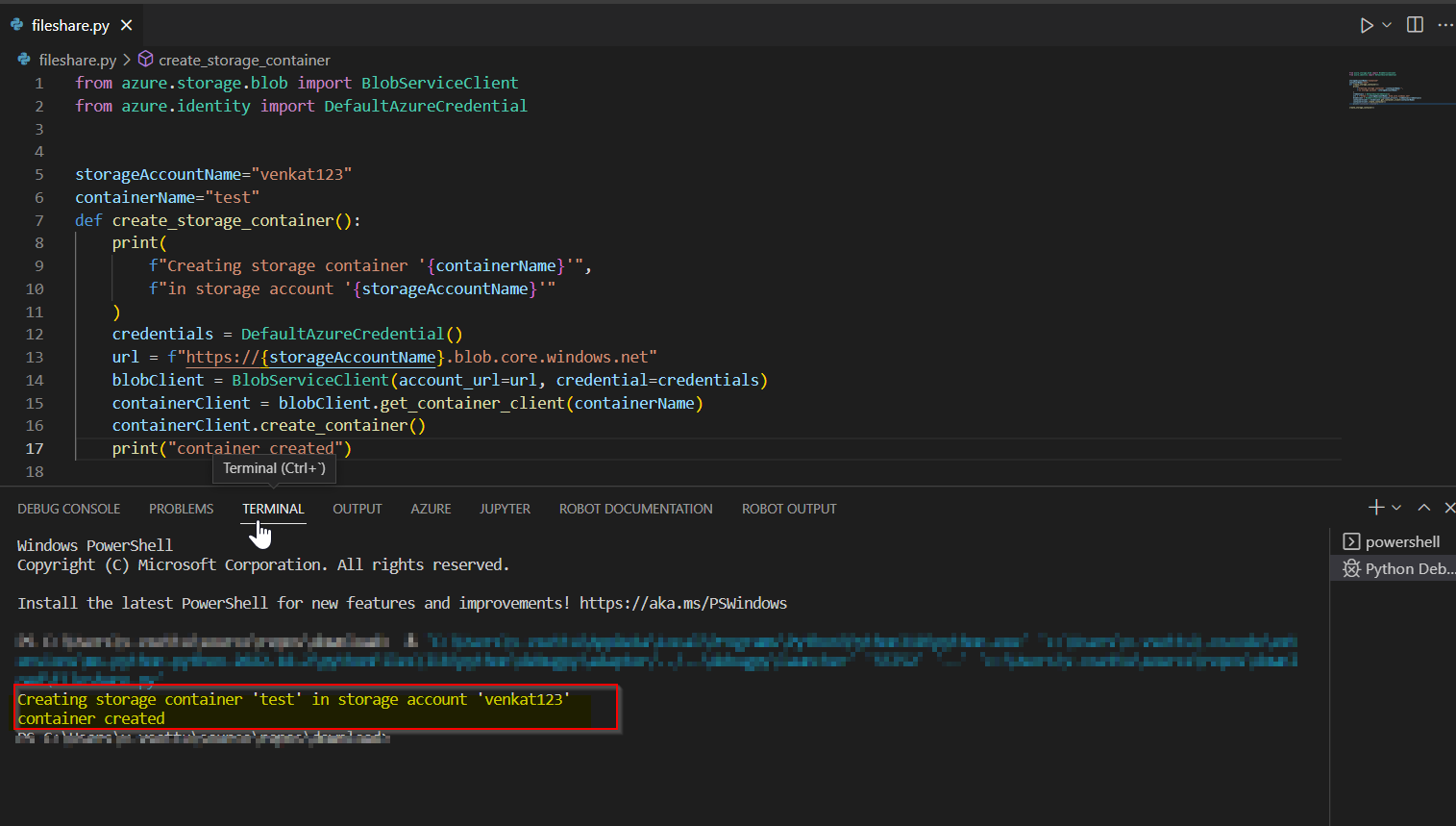Create a new terminal with plus icon

point(1376,507)
